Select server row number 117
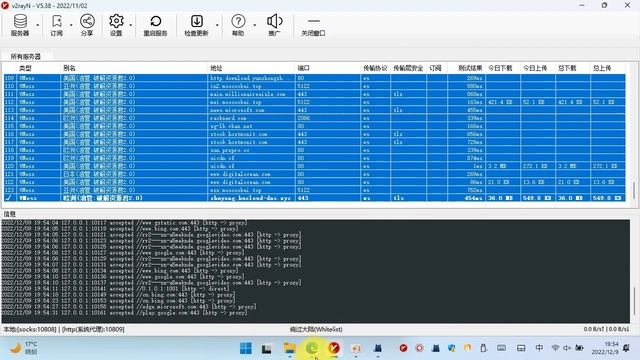 (x=314, y=142)
